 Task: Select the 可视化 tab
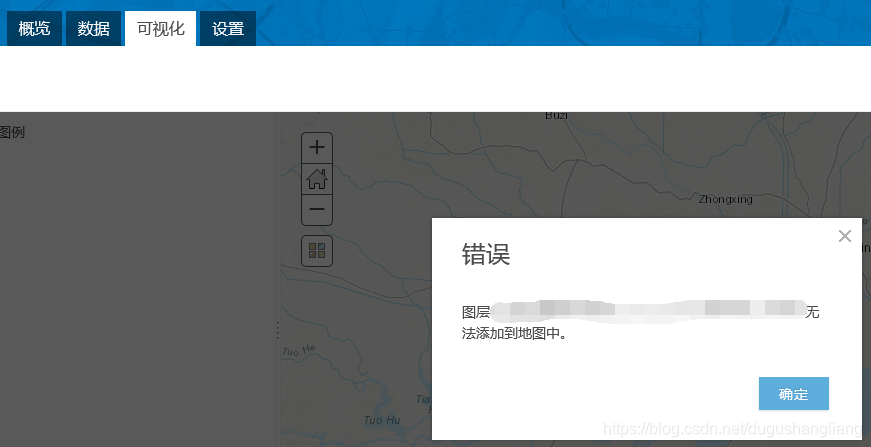pyautogui.click(x=160, y=29)
